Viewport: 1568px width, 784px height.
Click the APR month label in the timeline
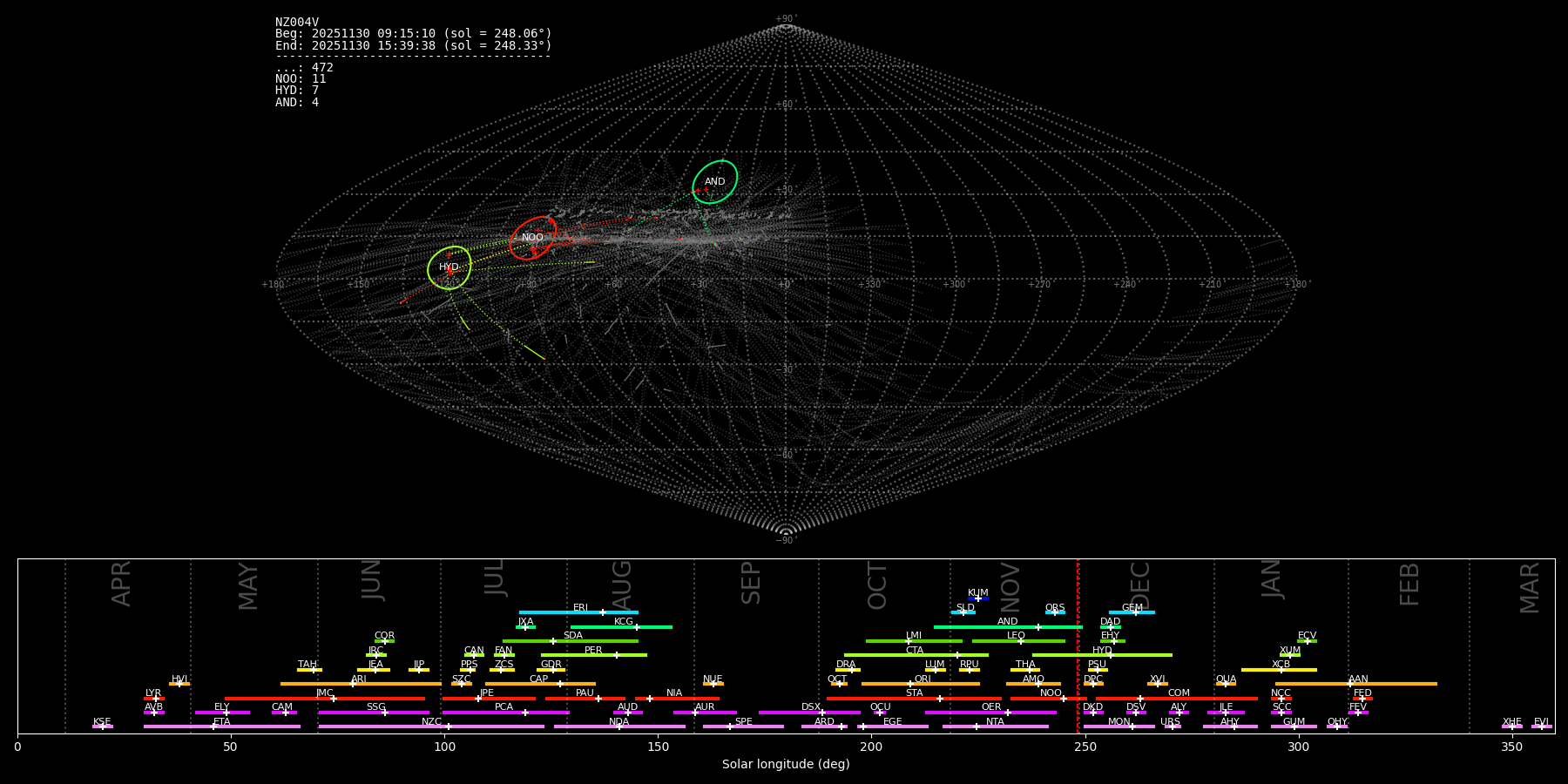121,584
